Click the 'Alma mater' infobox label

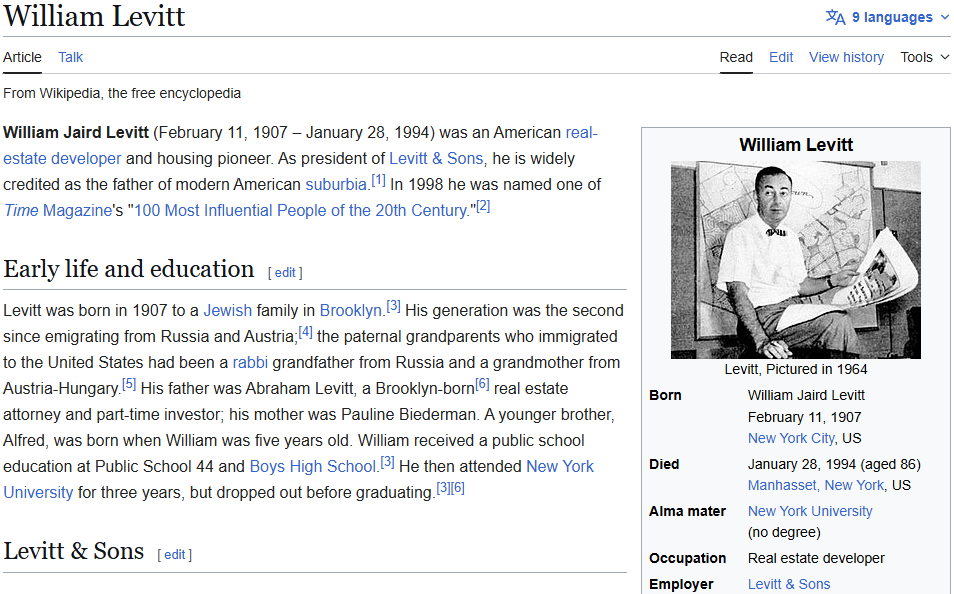[688, 511]
